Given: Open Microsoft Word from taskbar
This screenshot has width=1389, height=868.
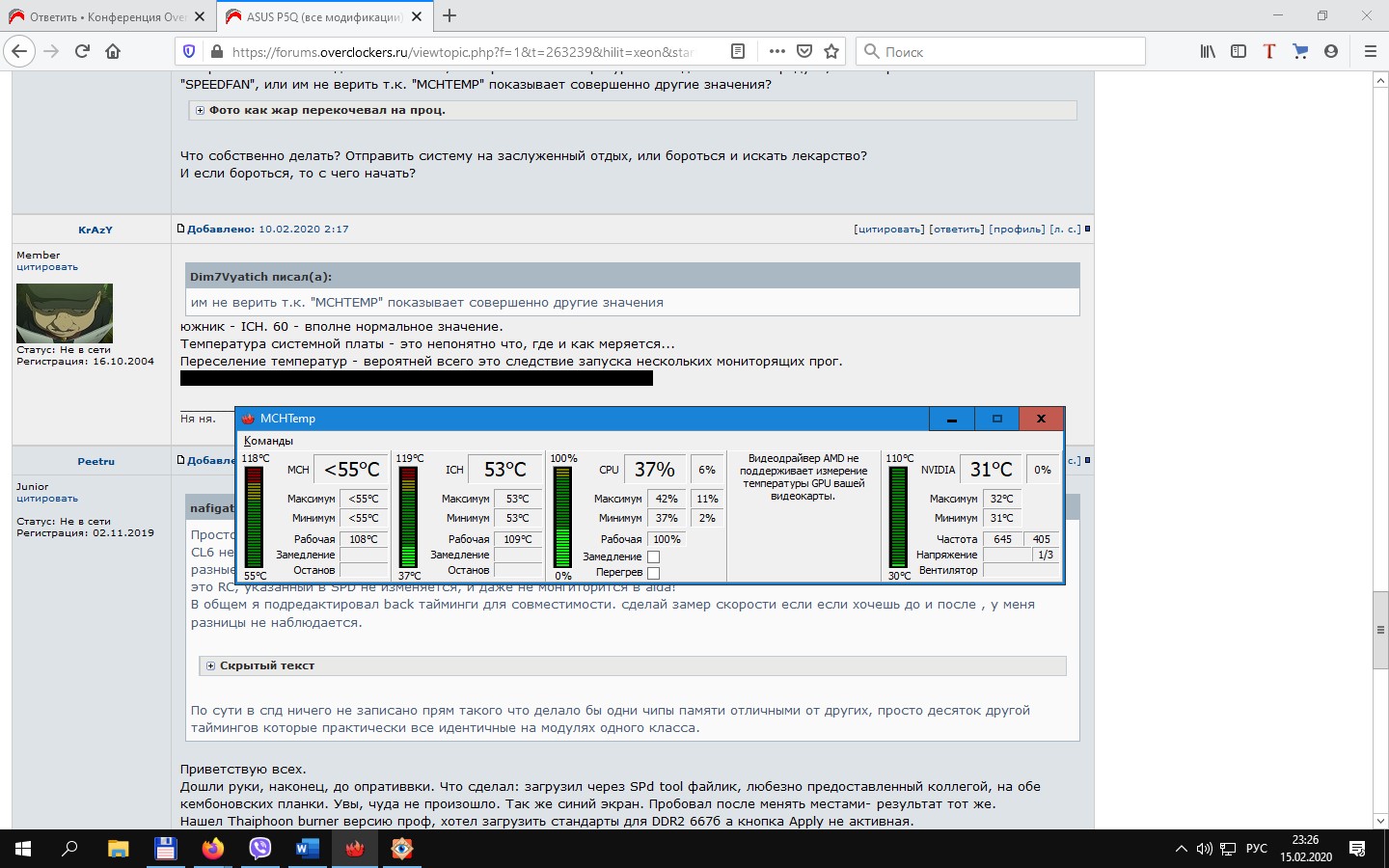Looking at the screenshot, I should click(x=308, y=849).
